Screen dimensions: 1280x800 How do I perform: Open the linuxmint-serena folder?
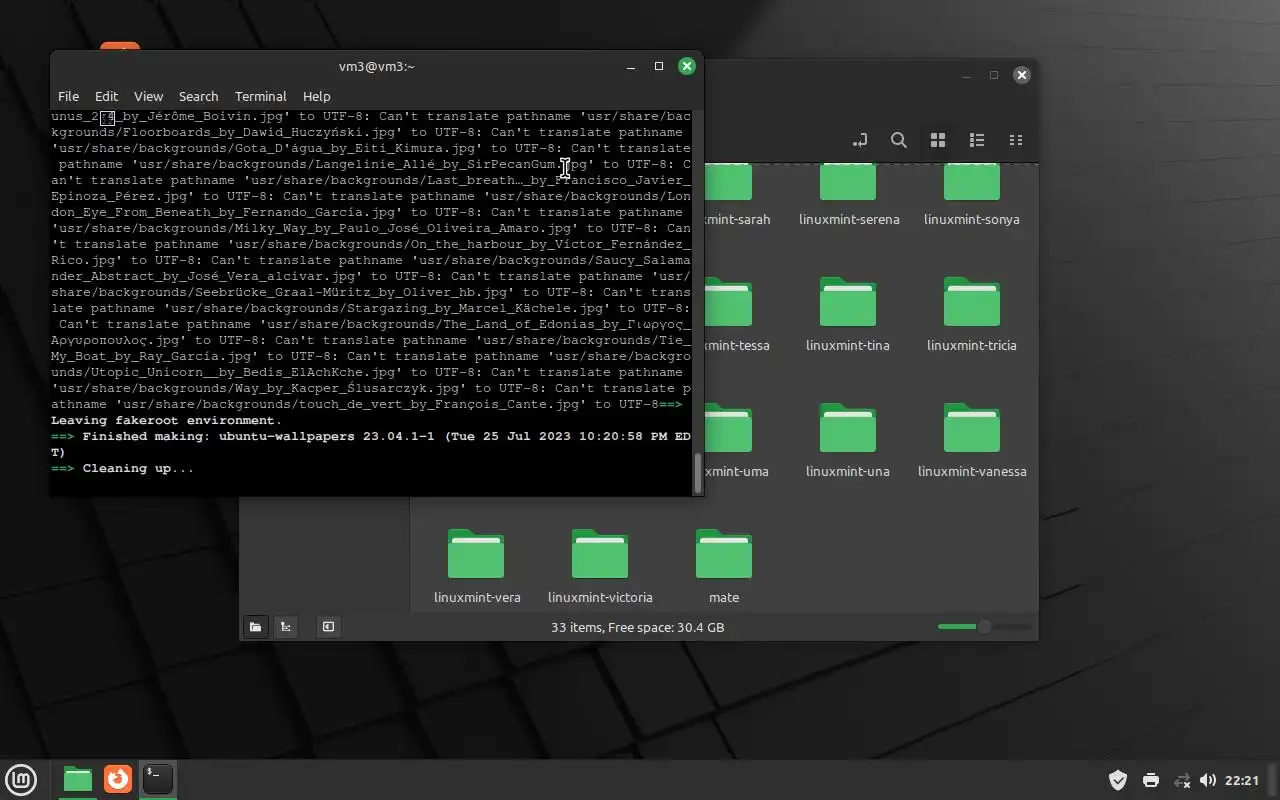click(x=848, y=196)
